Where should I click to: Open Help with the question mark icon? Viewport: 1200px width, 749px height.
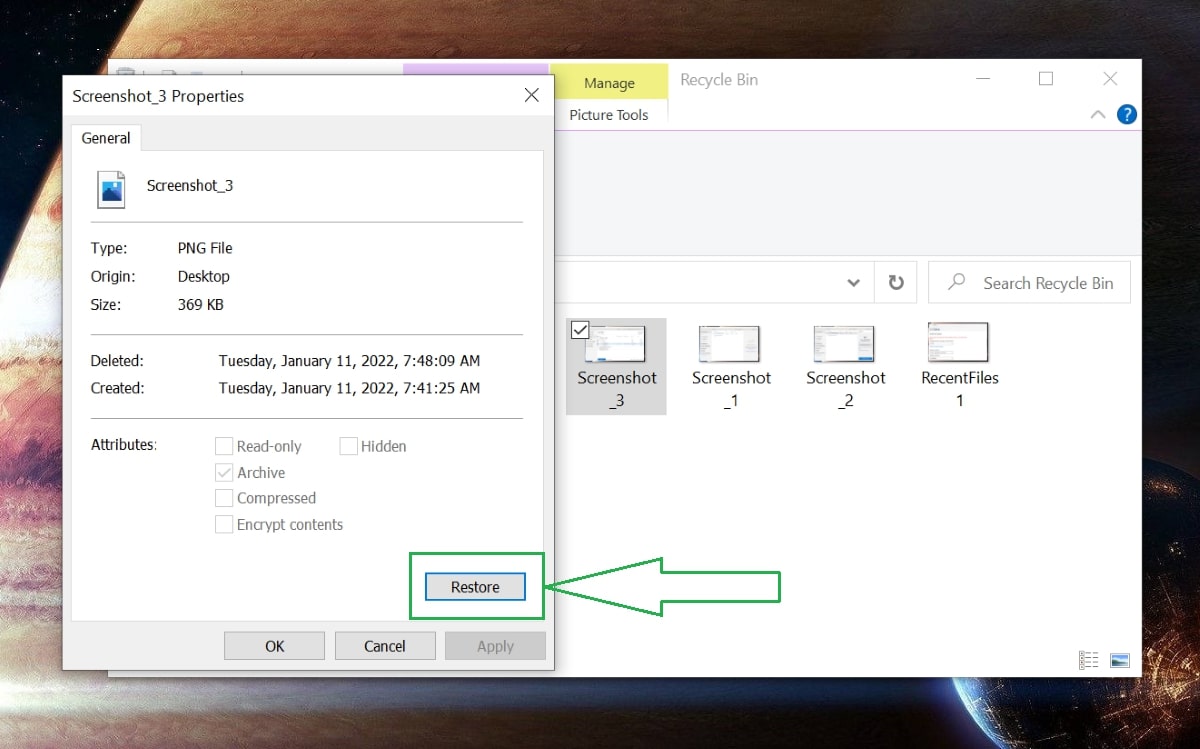[x=1127, y=114]
